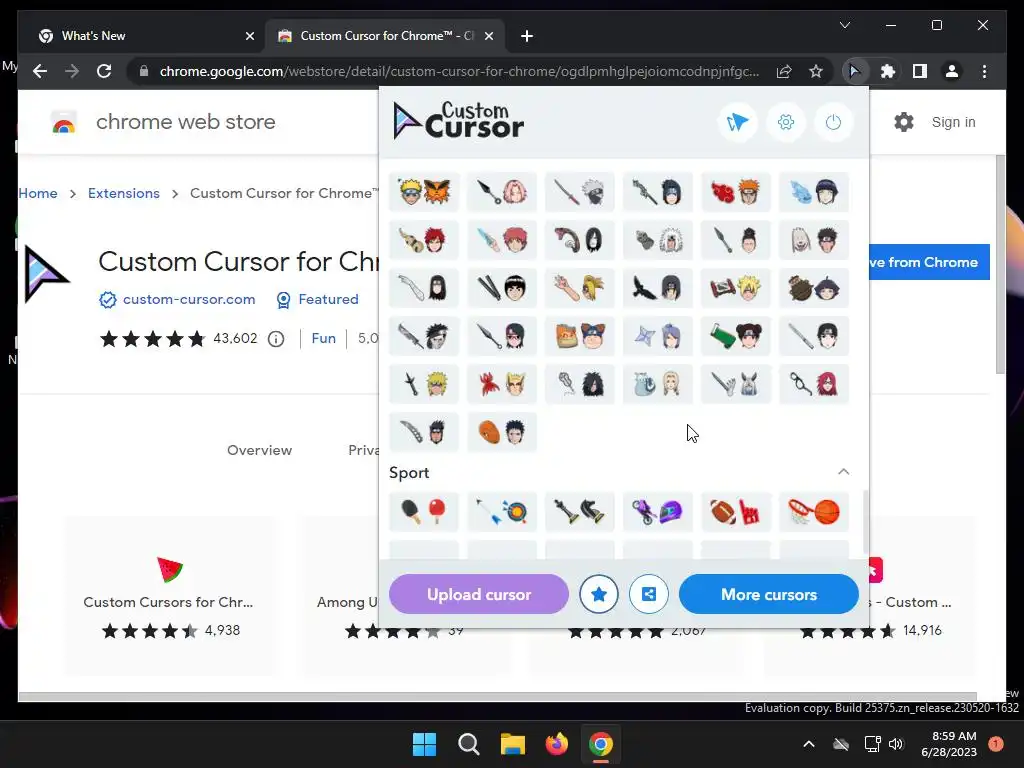Go to Extensions breadcrumb link
1024x768 pixels.
124,193
